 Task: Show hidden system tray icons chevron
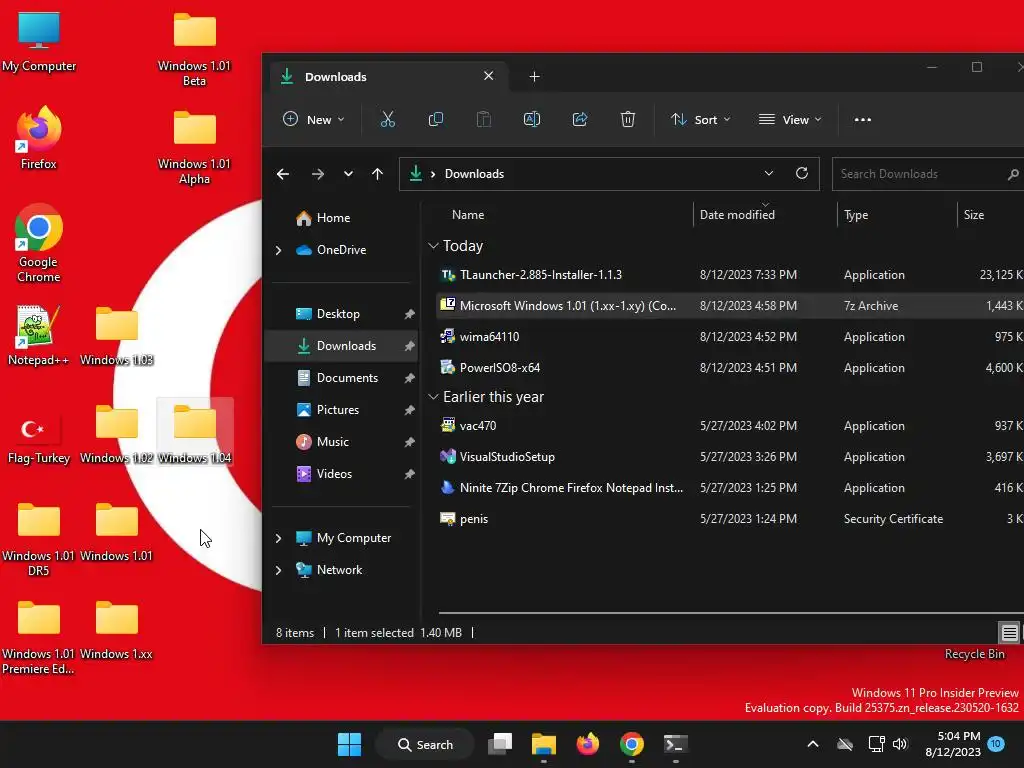813,744
